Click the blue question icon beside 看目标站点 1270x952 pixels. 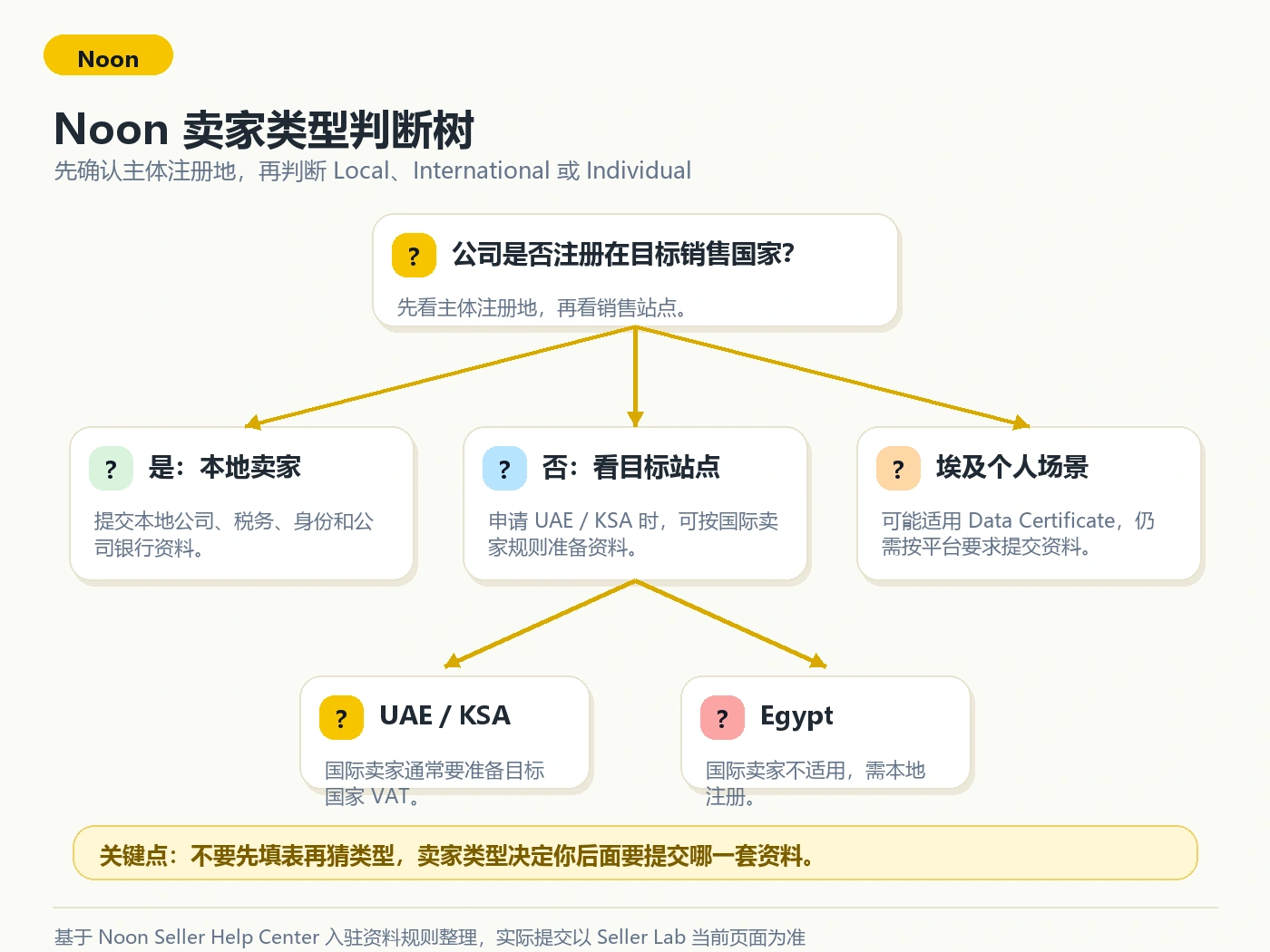pos(504,468)
